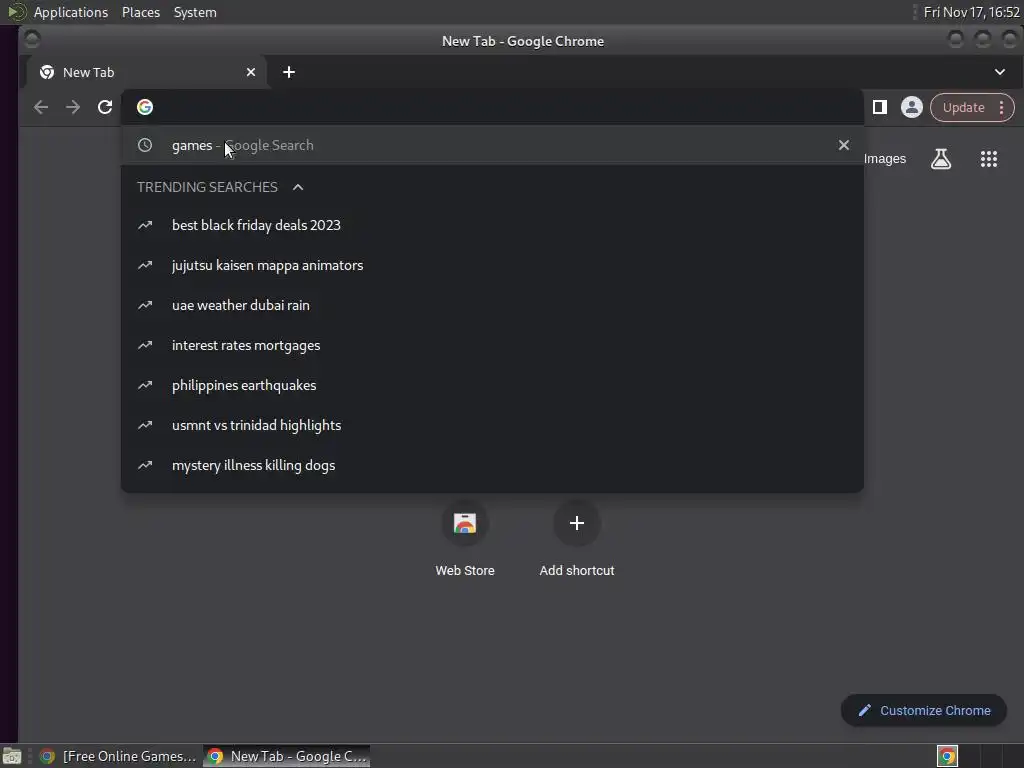Click trending icon beside best black friday
This screenshot has height=768, width=1024.
tap(145, 225)
